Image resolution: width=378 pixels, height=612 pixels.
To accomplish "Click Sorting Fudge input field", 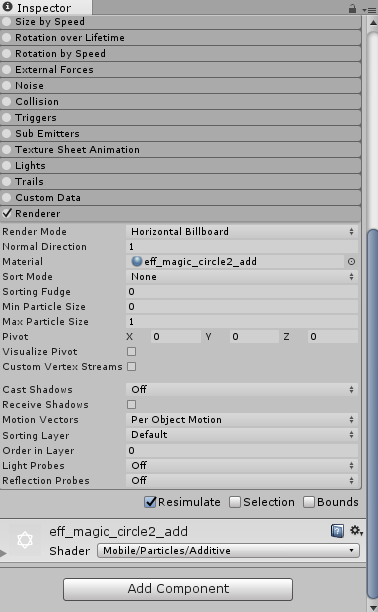I will click(x=242, y=292).
